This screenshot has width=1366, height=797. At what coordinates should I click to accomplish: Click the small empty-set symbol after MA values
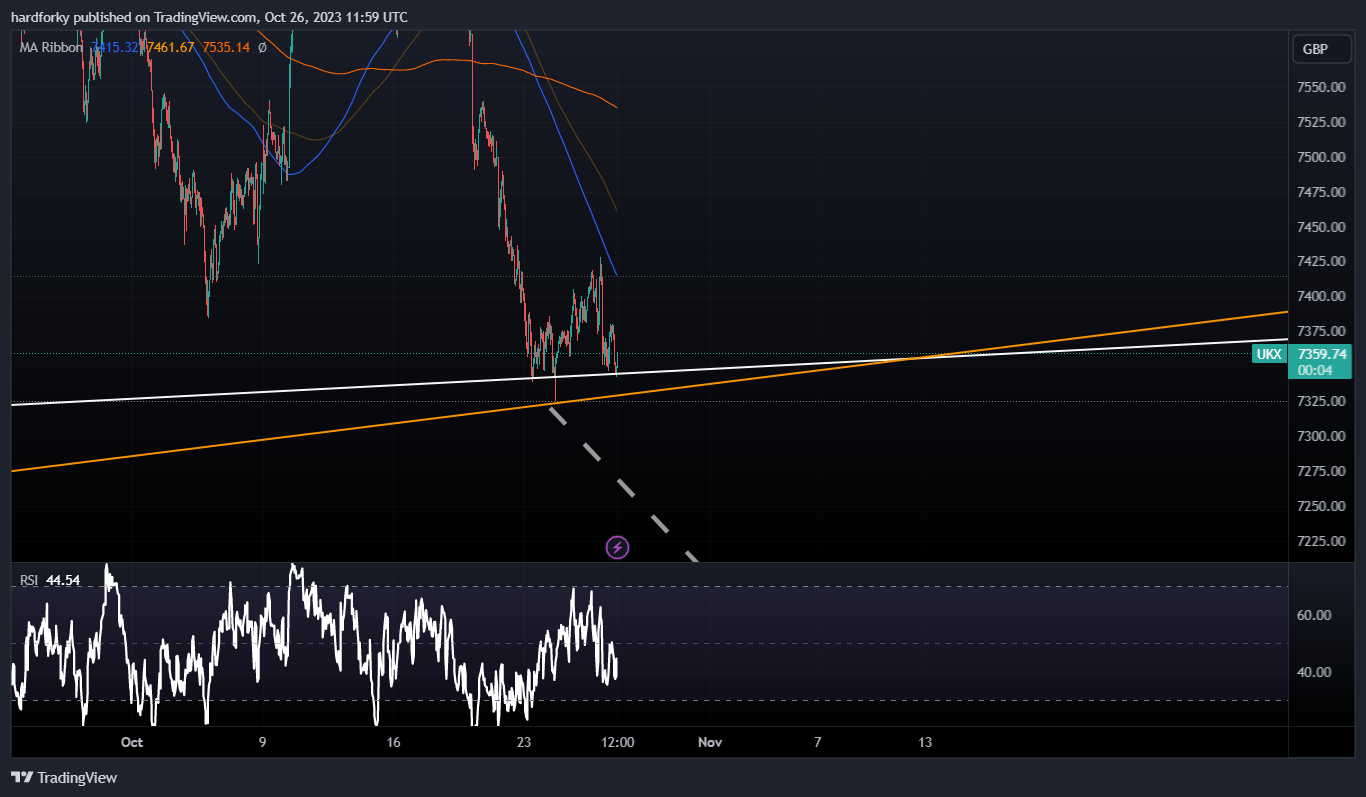point(262,47)
